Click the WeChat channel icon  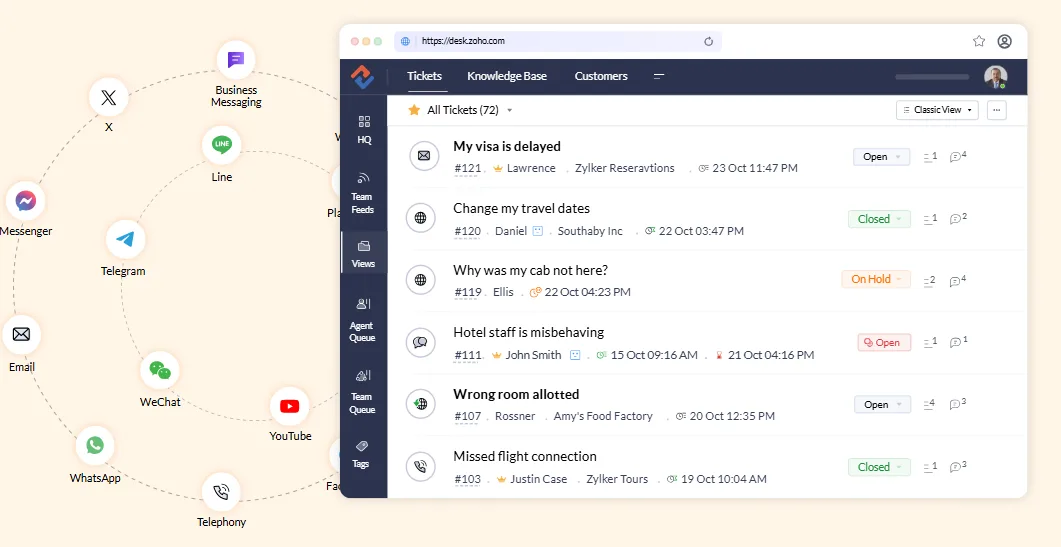point(160,370)
